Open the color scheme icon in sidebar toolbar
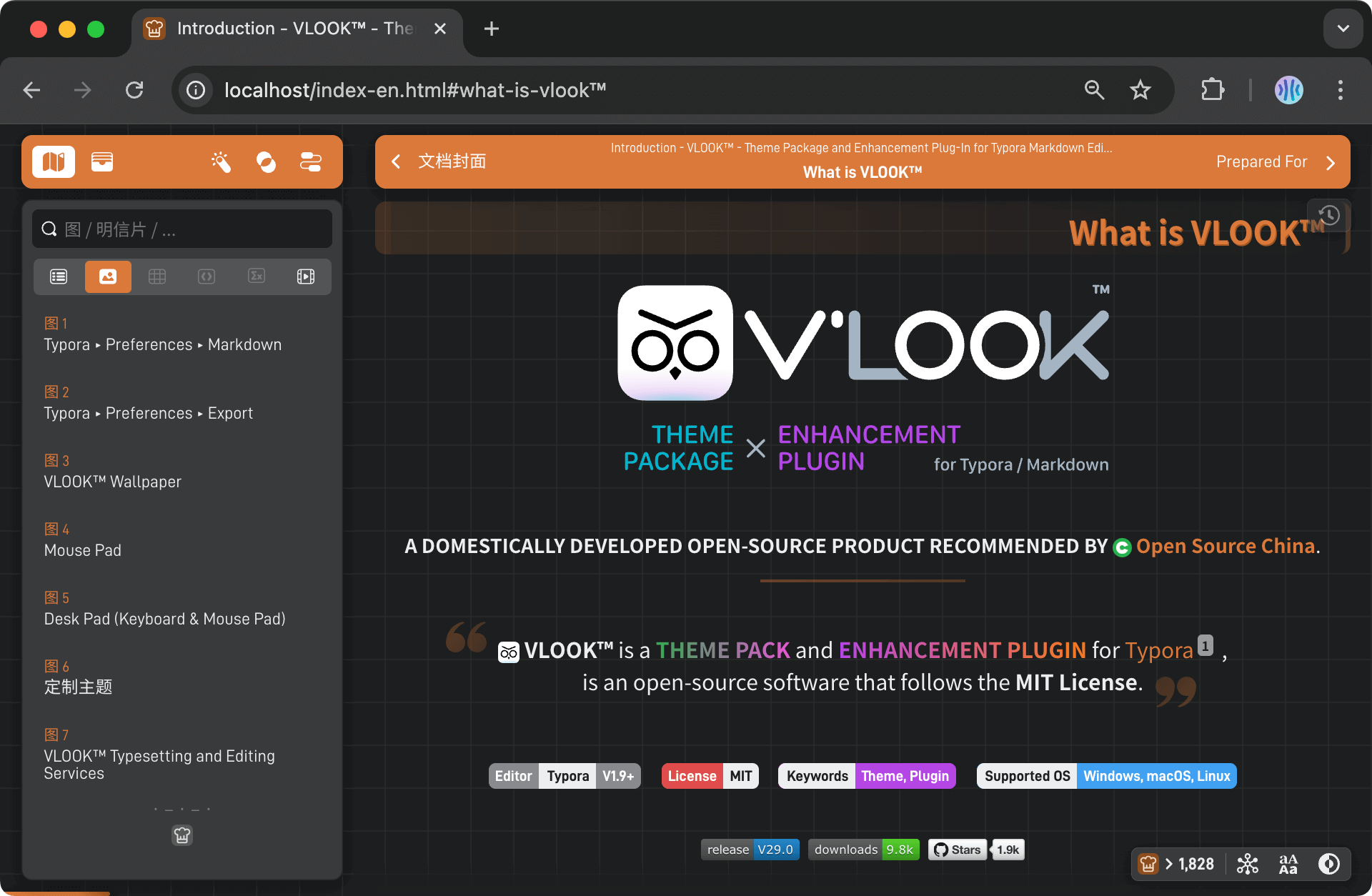Image resolution: width=1372 pixels, height=896 pixels. 266,162
